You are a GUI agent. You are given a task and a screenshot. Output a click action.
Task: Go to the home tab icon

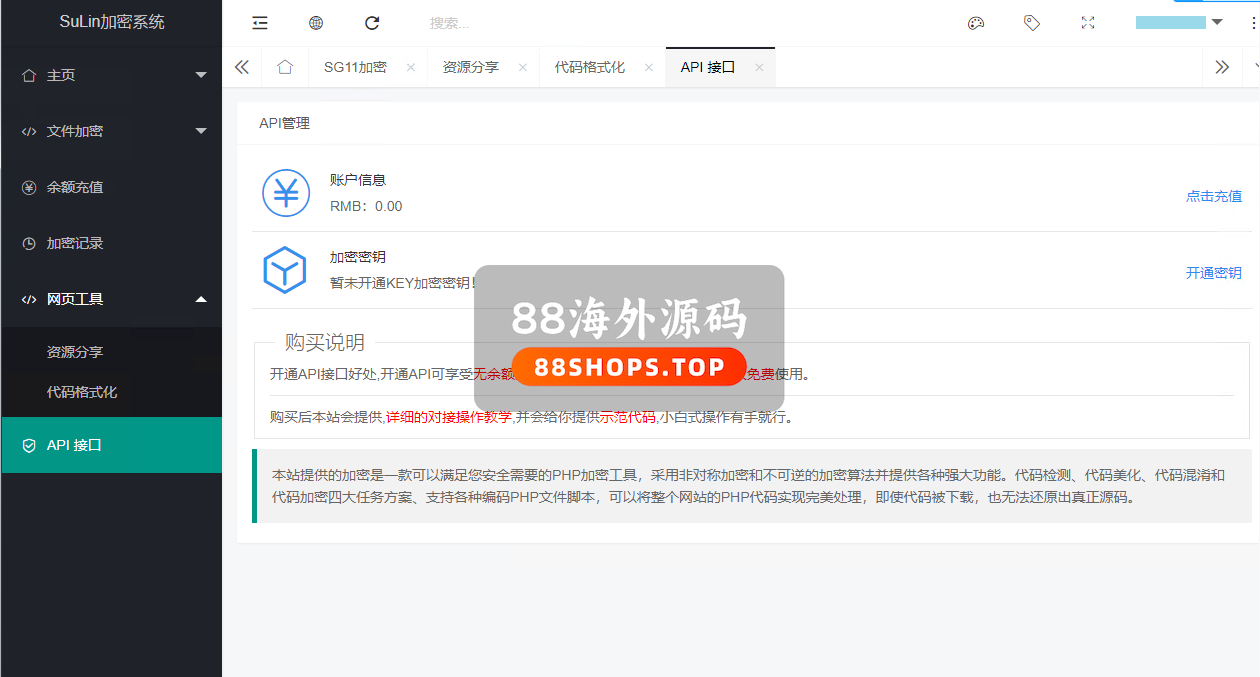285,67
